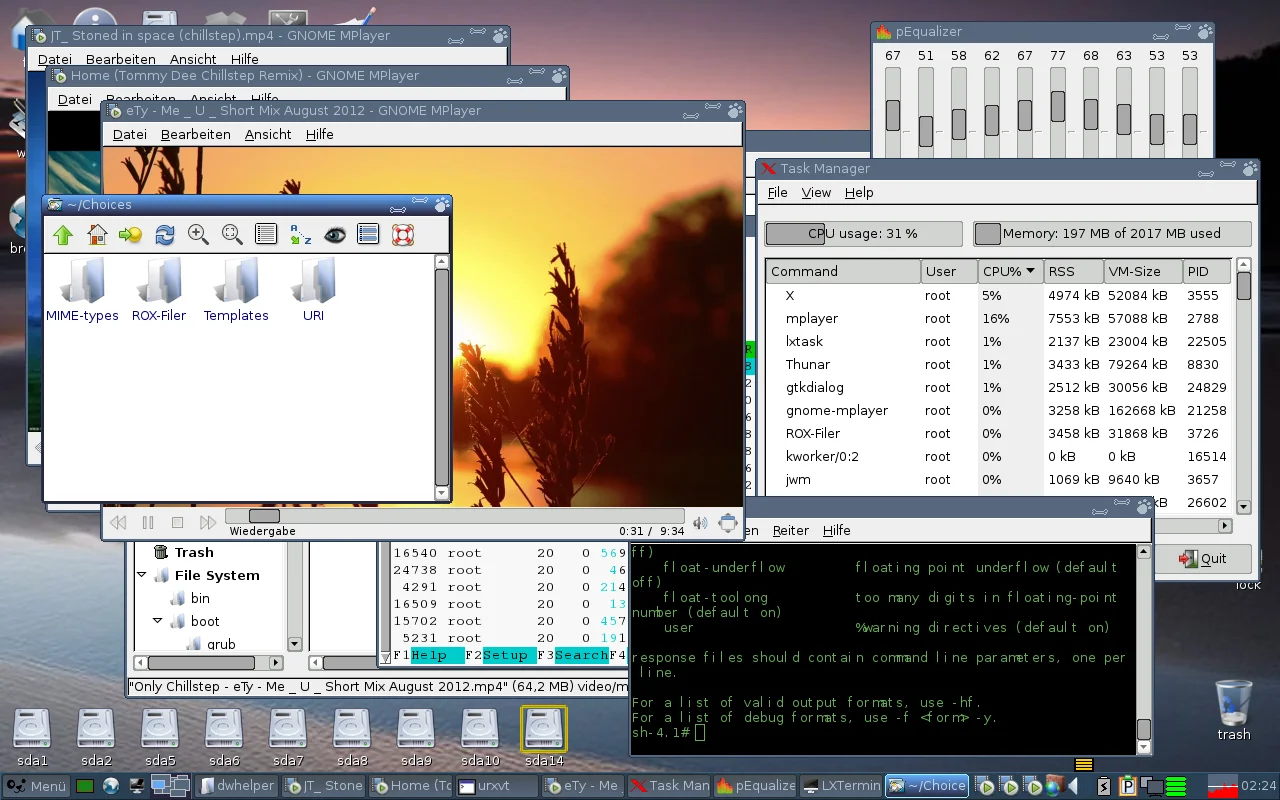Open the Menü start button in taskbar
This screenshot has height=800, width=1280.
point(36,786)
